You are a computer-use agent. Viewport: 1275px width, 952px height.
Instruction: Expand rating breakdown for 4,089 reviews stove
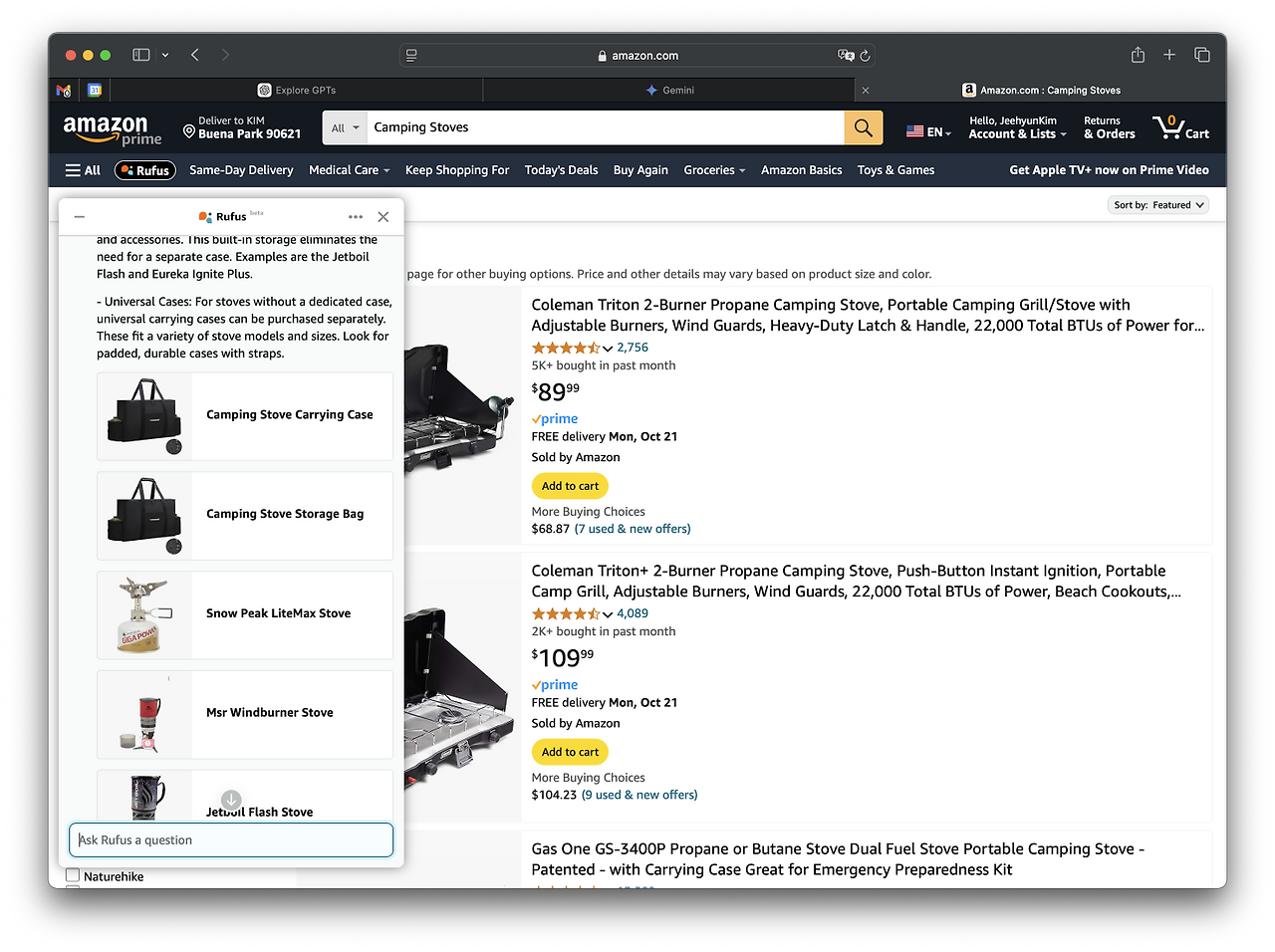[x=608, y=614]
